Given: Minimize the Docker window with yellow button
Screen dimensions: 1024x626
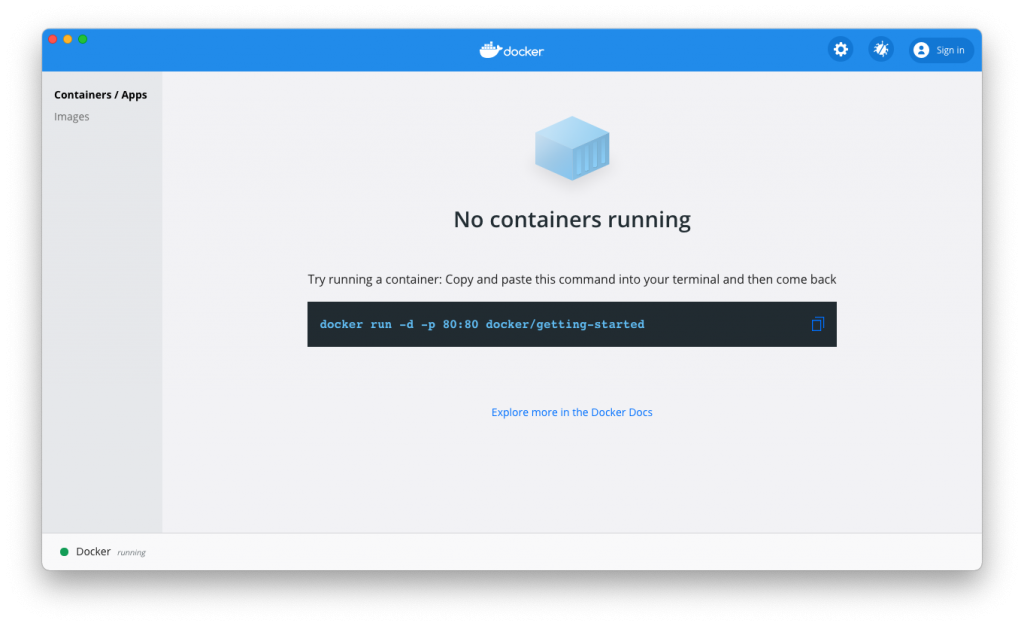Looking at the screenshot, I should coord(68,39).
